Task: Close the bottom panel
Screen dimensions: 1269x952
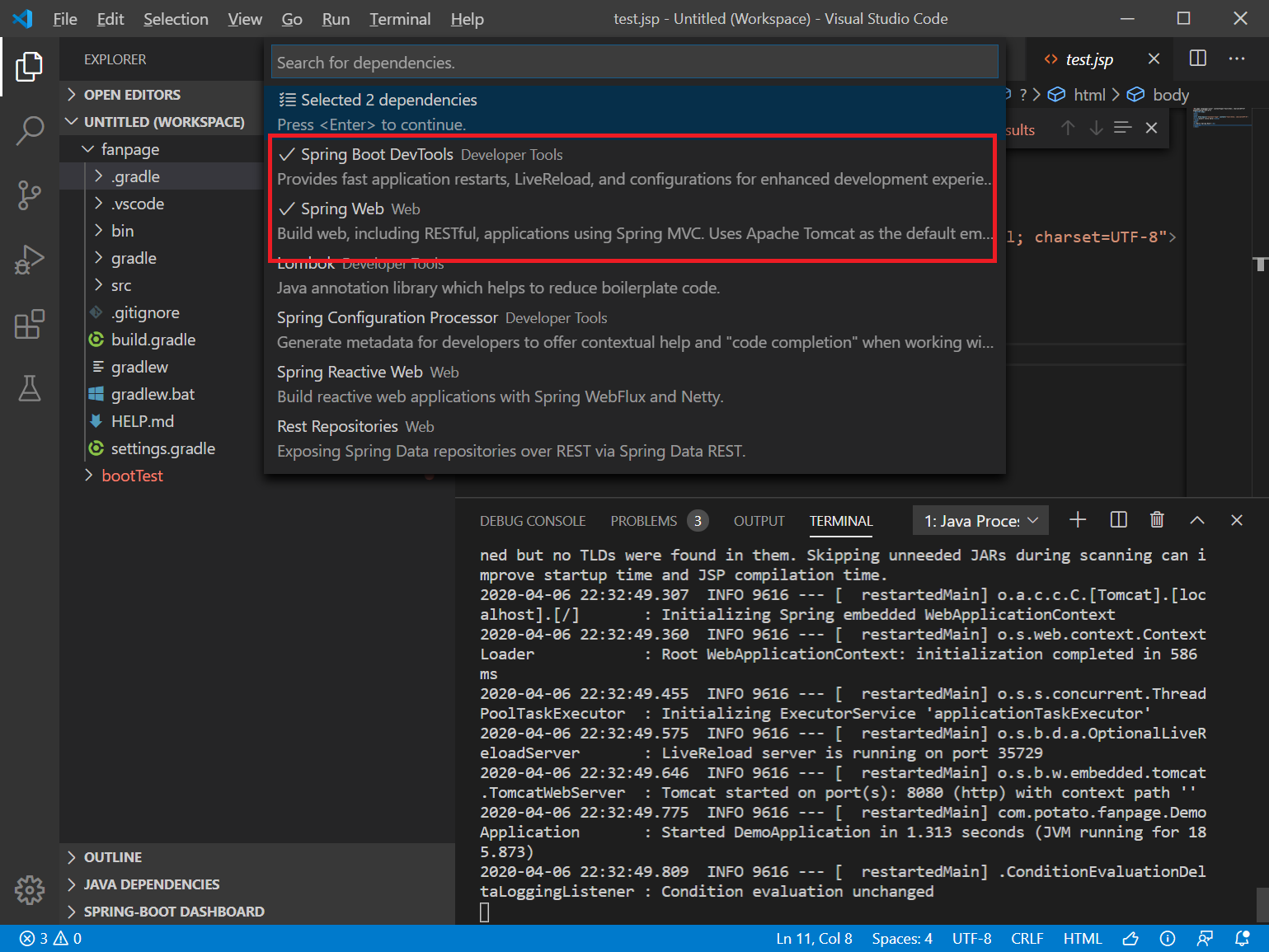Action: click(x=1237, y=520)
